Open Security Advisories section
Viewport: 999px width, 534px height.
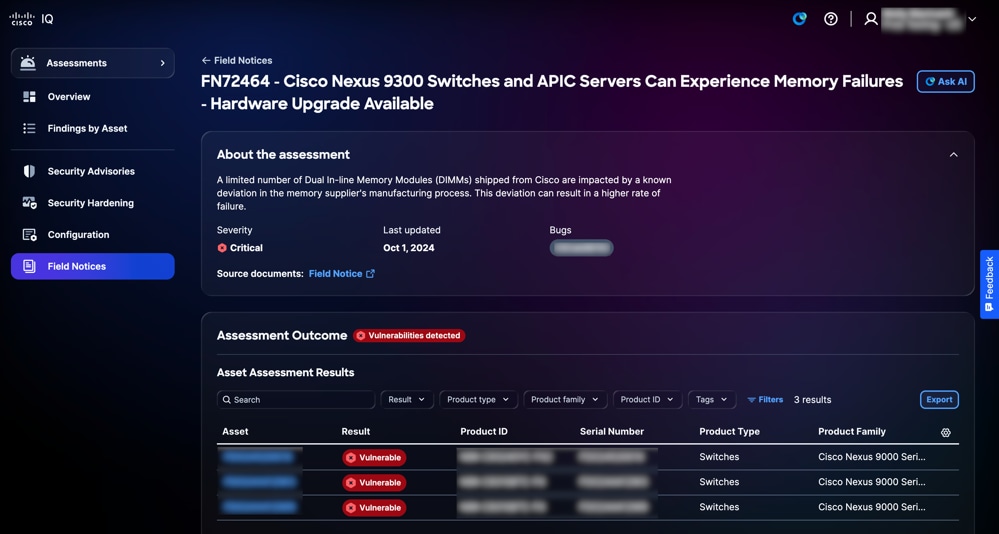point(91,171)
